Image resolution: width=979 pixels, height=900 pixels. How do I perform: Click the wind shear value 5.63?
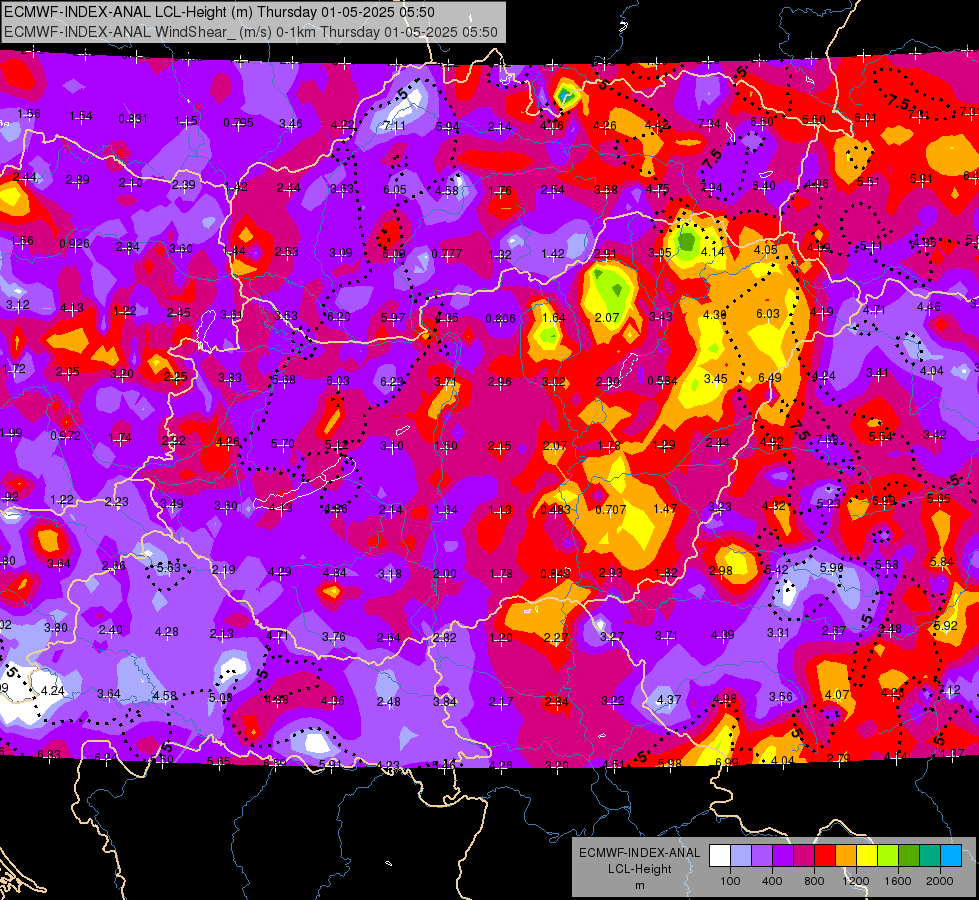point(169,567)
